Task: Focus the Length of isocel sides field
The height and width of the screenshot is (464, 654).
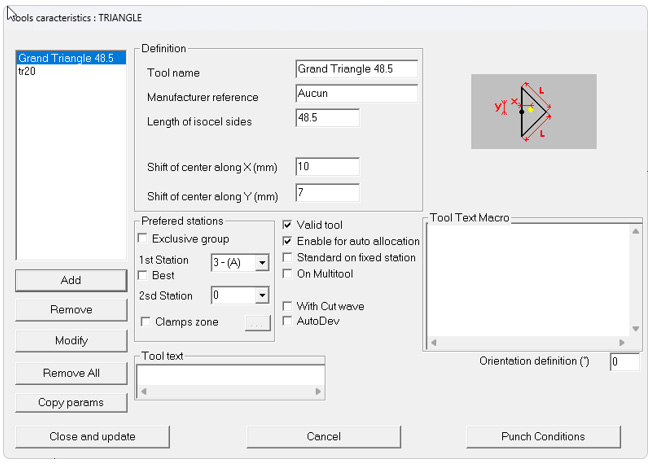Action: tap(327, 118)
